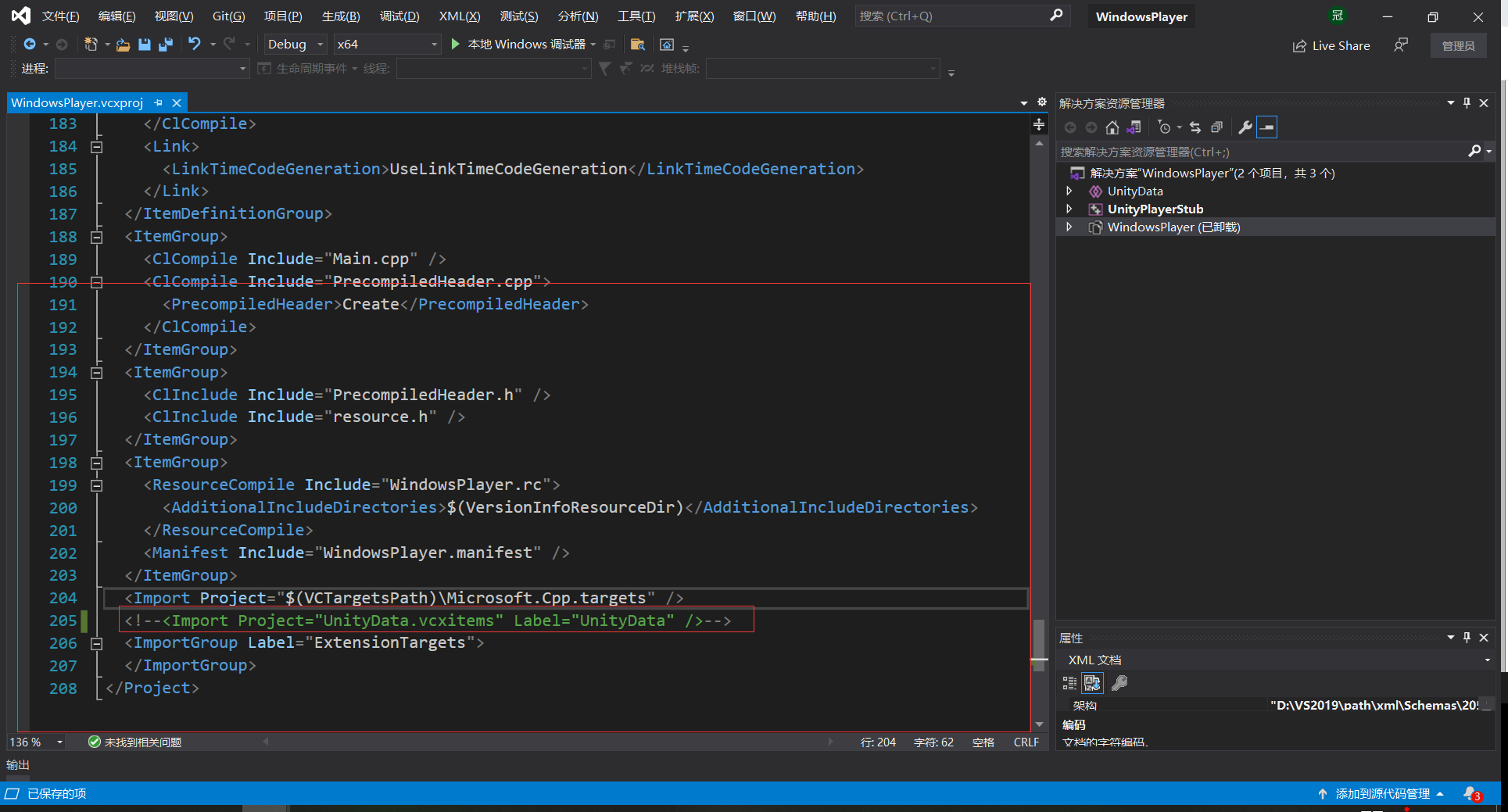Click the Open File folder icon
The image size is (1508, 812).
point(123,45)
